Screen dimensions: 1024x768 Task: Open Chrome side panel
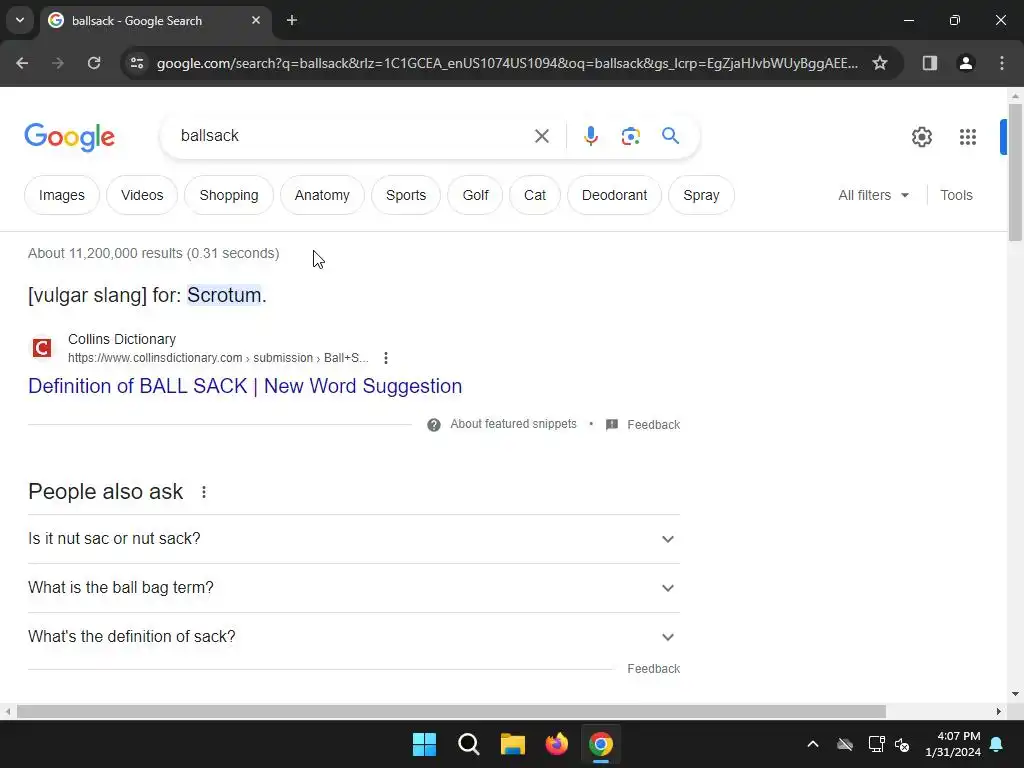[x=930, y=63]
